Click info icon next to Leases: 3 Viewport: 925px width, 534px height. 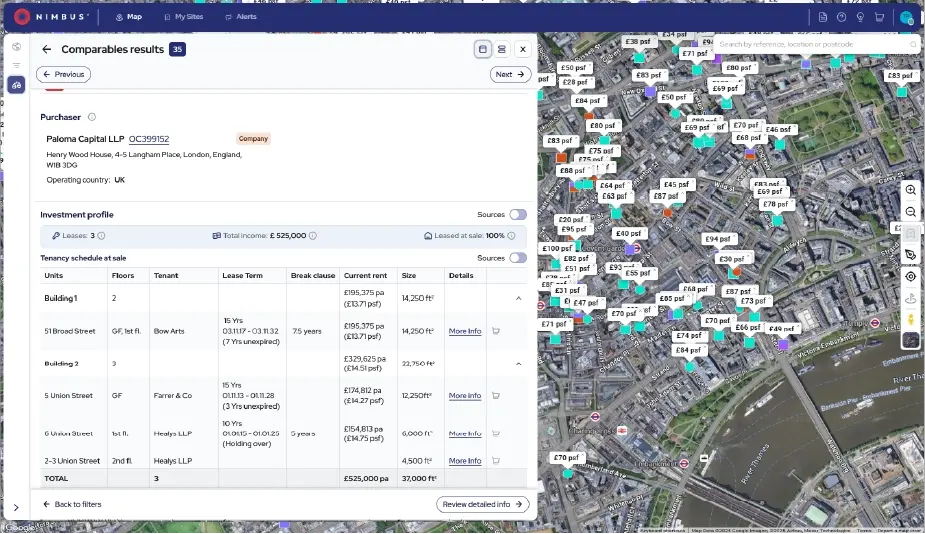101,235
